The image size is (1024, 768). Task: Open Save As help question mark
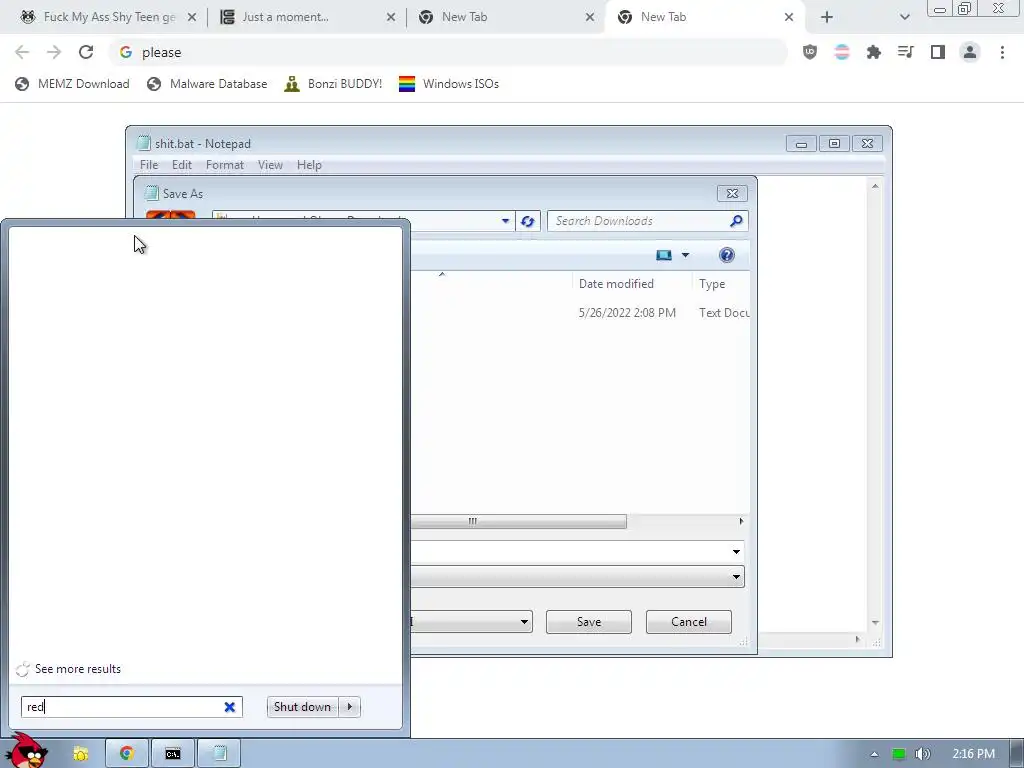click(726, 255)
